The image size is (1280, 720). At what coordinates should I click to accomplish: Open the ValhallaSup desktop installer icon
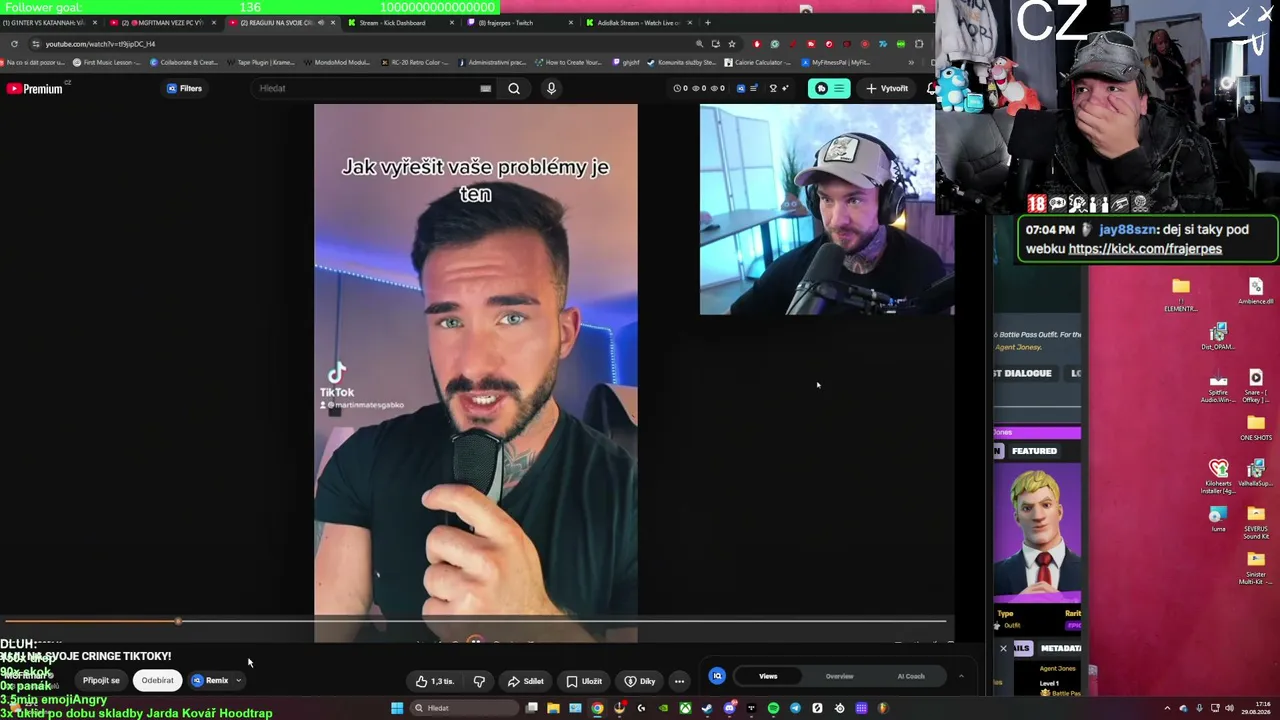pyautogui.click(x=1256, y=475)
